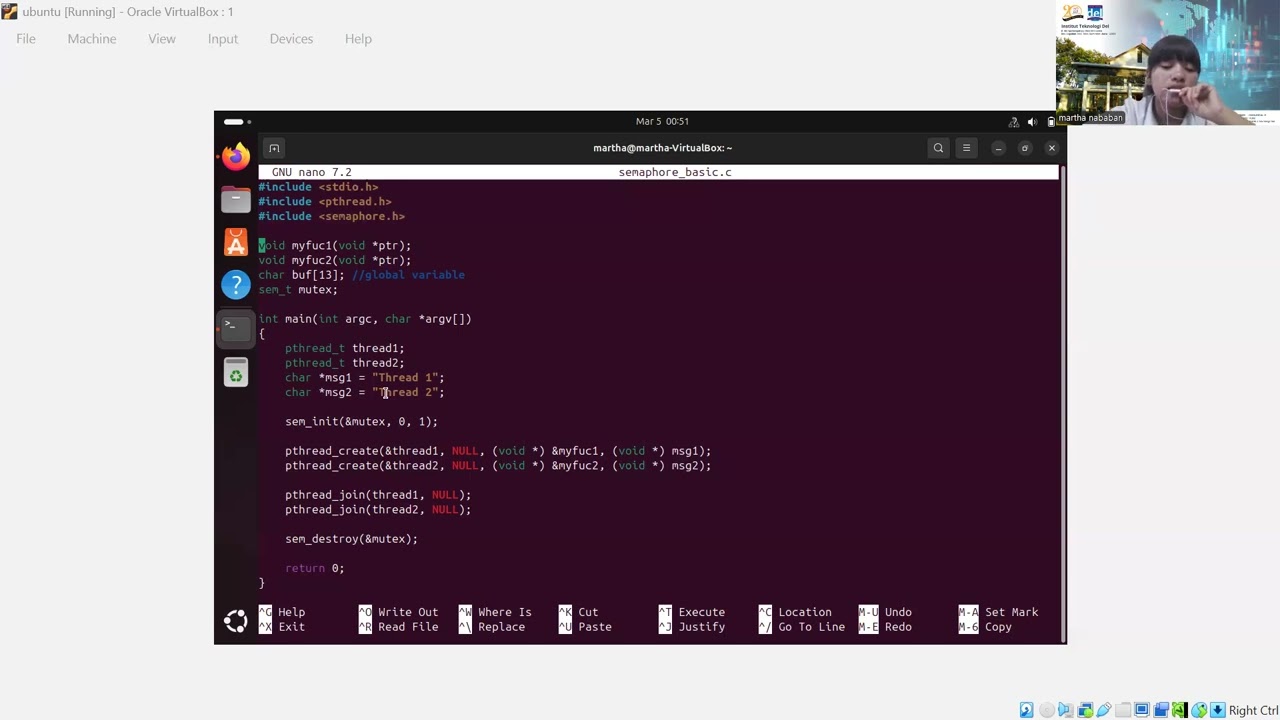Launch Ubuntu Software from the dock
Screen dimensions: 1280x720
point(236,242)
